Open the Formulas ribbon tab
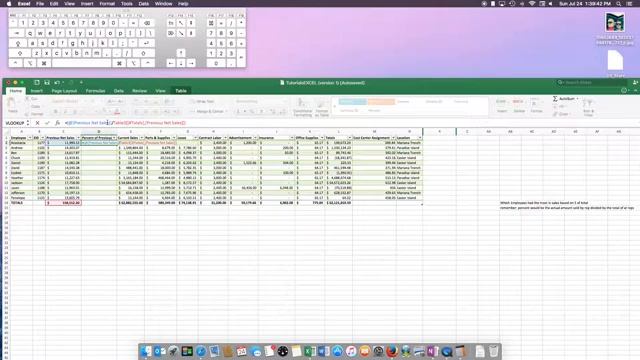Screen dimensions: 640x360 pos(96,91)
